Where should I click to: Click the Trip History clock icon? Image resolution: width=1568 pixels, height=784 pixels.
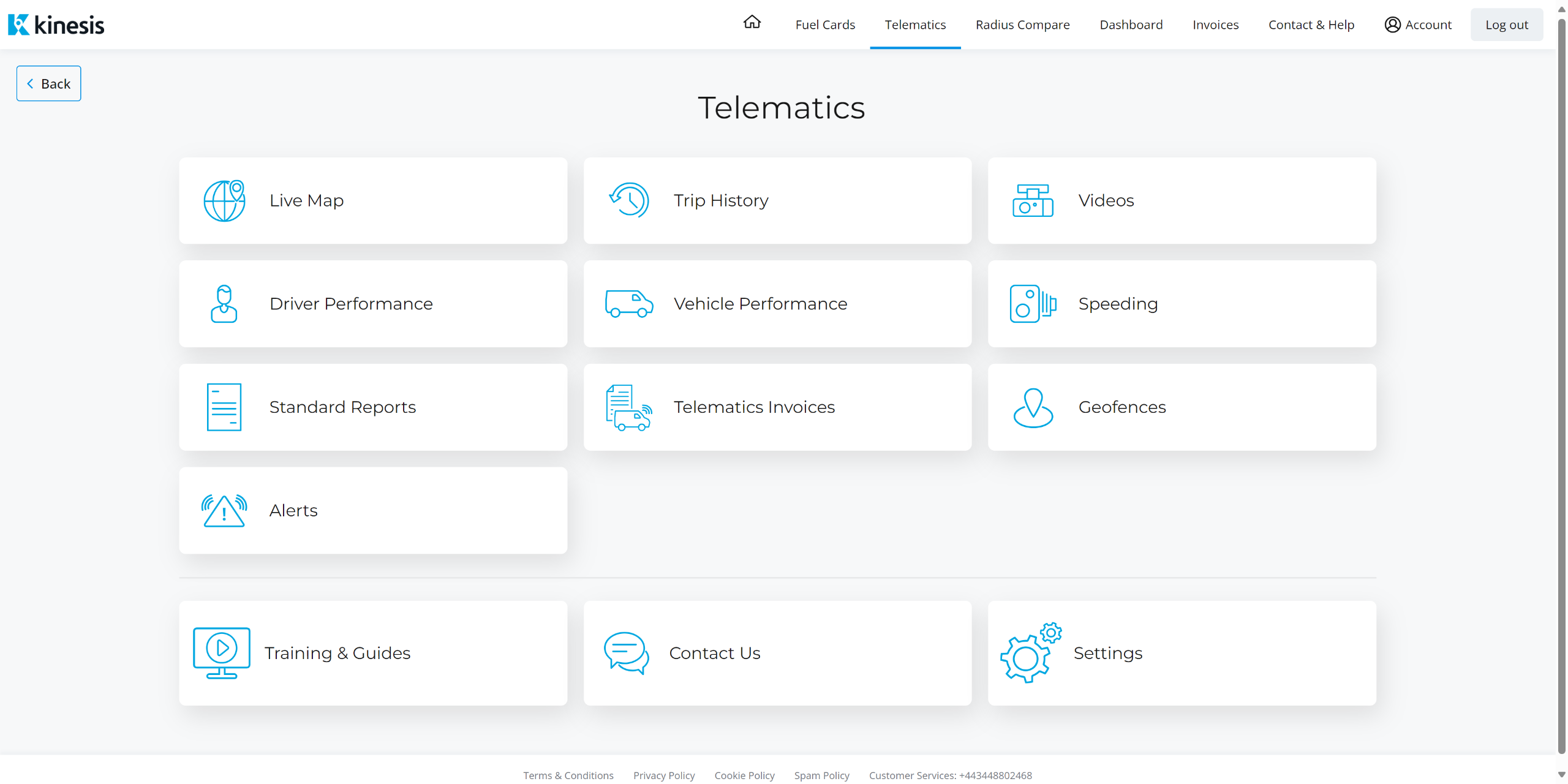tap(629, 200)
